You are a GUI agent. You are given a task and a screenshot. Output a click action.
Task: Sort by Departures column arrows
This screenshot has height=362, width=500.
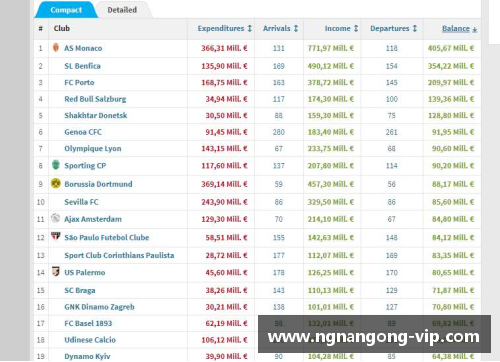(415, 28)
